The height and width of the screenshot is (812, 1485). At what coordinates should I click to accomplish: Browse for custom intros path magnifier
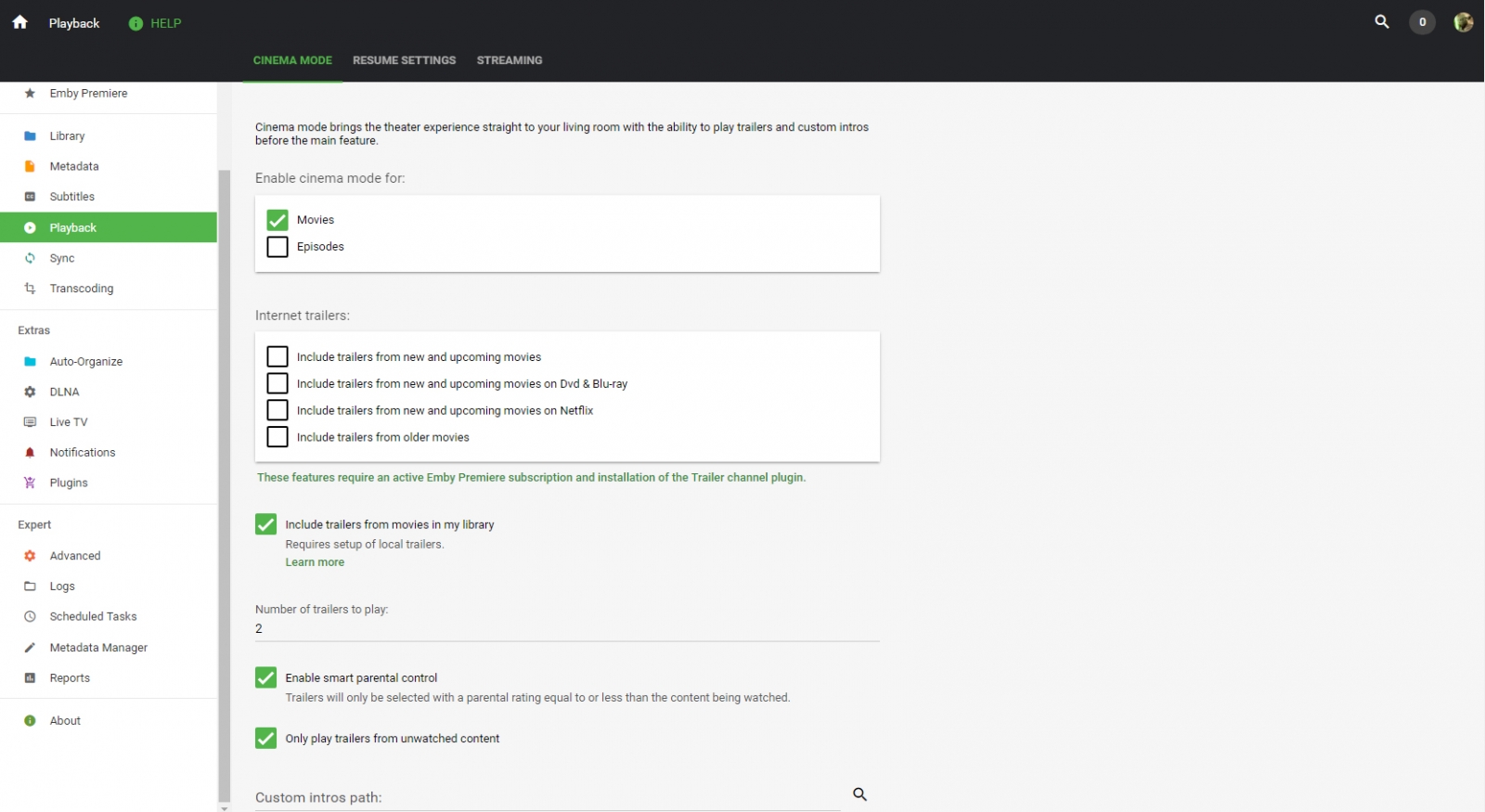(x=859, y=794)
